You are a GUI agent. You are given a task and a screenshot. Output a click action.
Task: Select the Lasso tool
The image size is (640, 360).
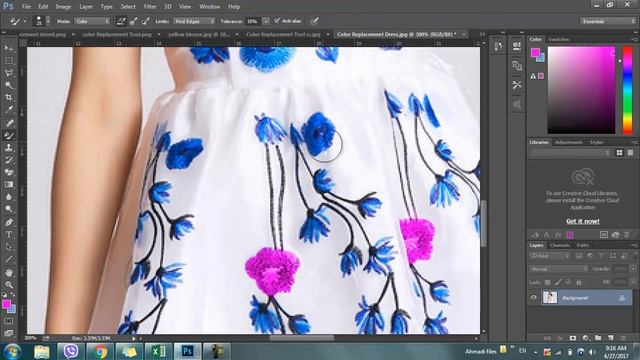click(9, 73)
